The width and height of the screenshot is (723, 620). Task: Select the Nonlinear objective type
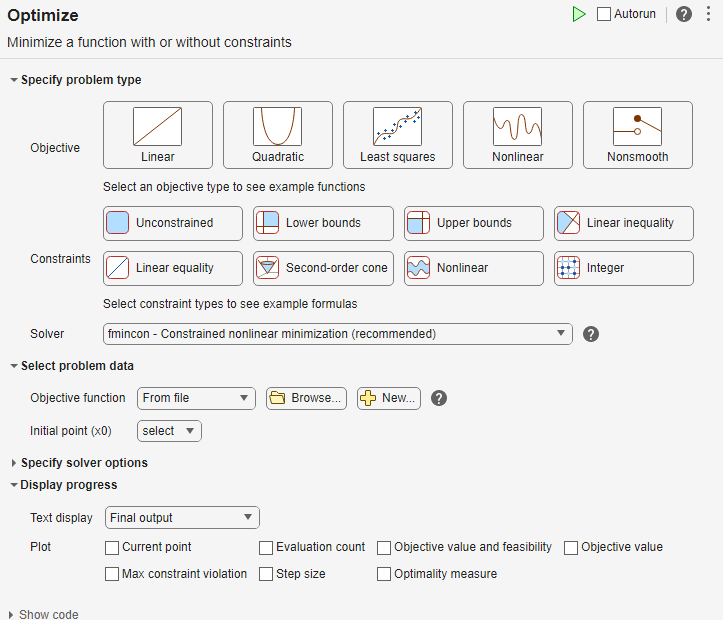pos(517,134)
